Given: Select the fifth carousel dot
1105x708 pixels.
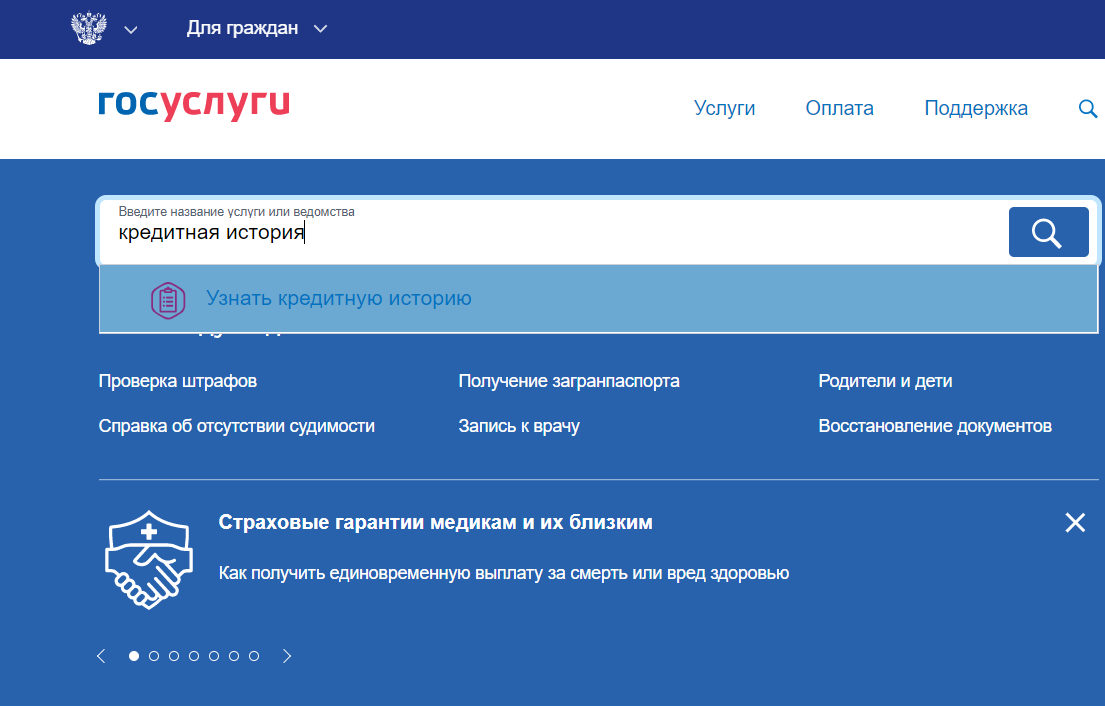Looking at the screenshot, I should (x=214, y=656).
